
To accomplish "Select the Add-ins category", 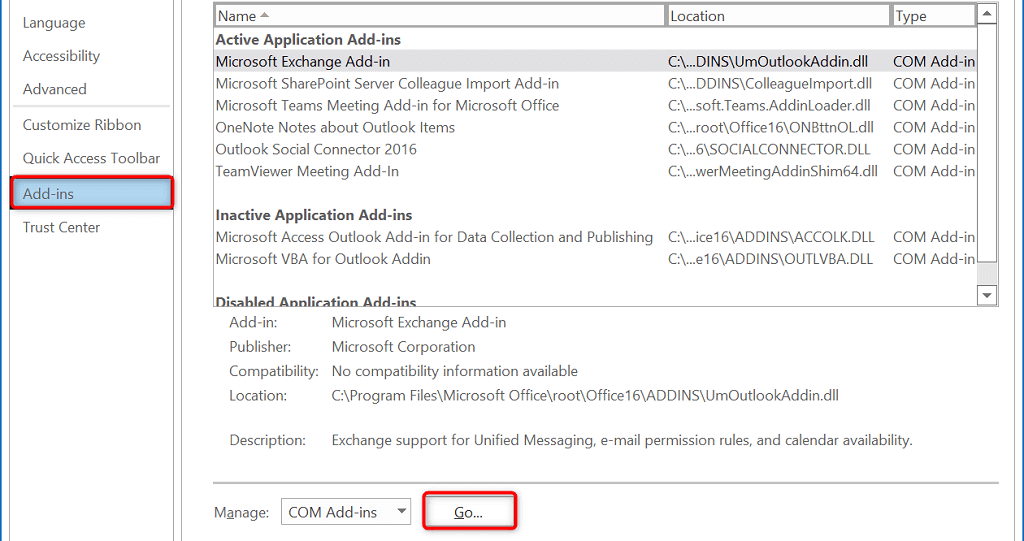I will pyautogui.click(x=91, y=194).
